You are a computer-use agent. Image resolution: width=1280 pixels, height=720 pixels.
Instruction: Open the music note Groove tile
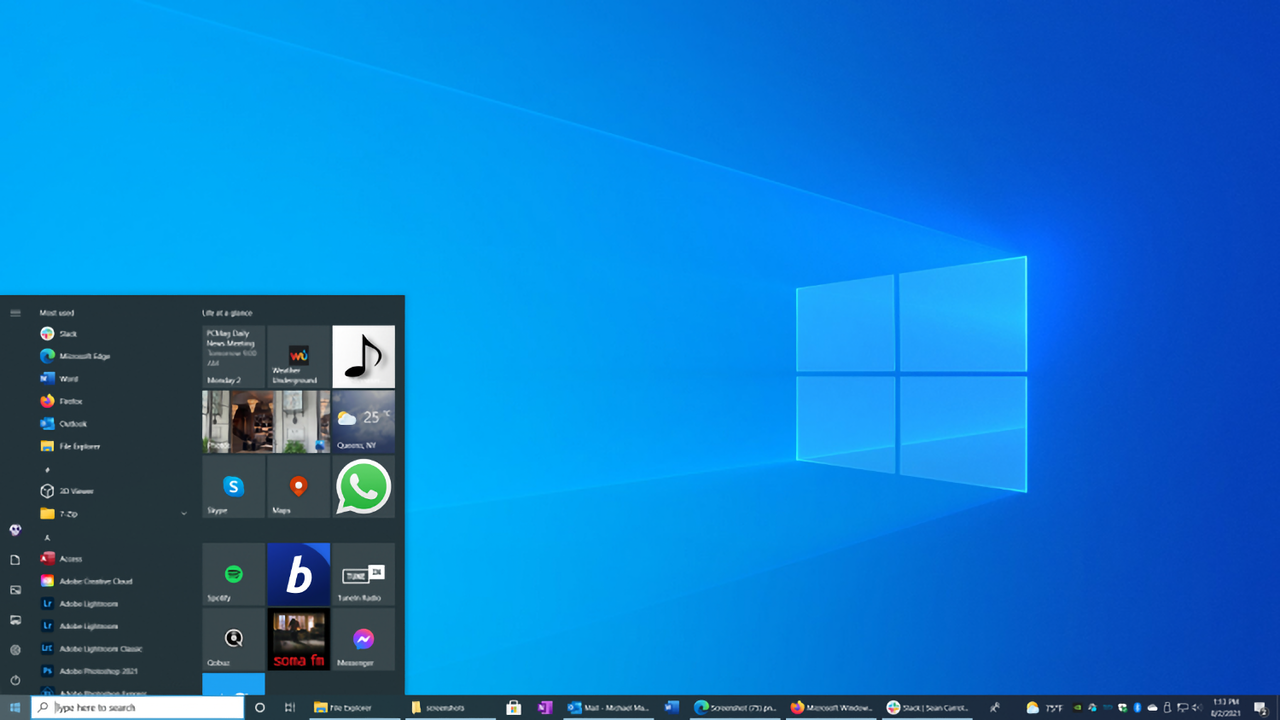pos(363,356)
